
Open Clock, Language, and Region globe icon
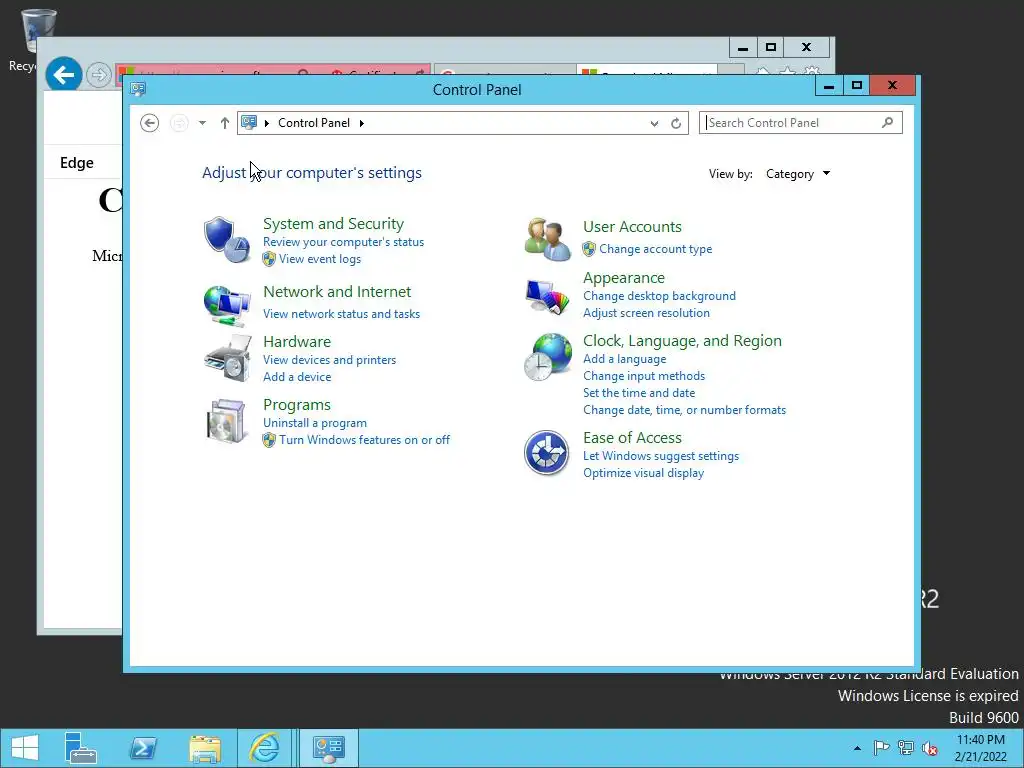point(547,357)
